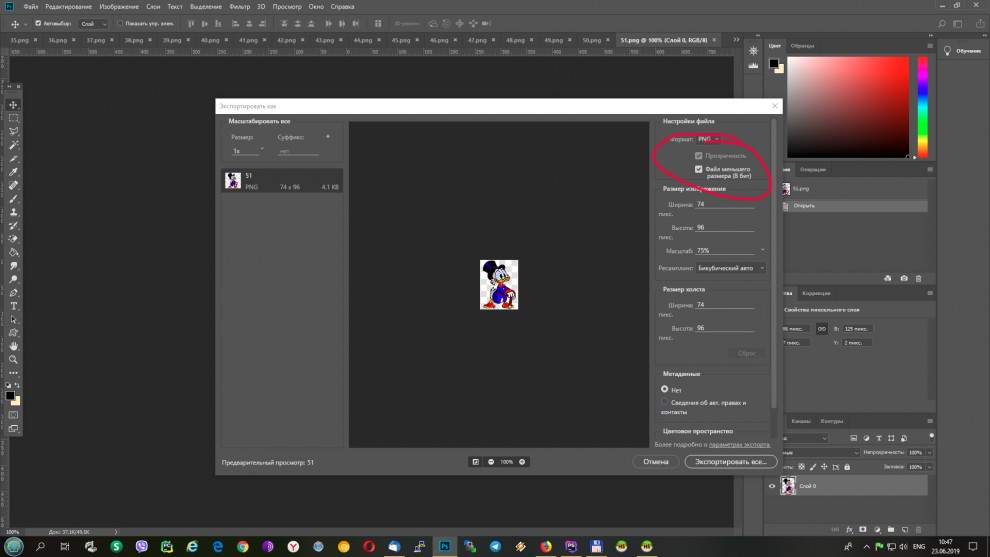Click the foreground color swatch in toolbox

click(10, 396)
